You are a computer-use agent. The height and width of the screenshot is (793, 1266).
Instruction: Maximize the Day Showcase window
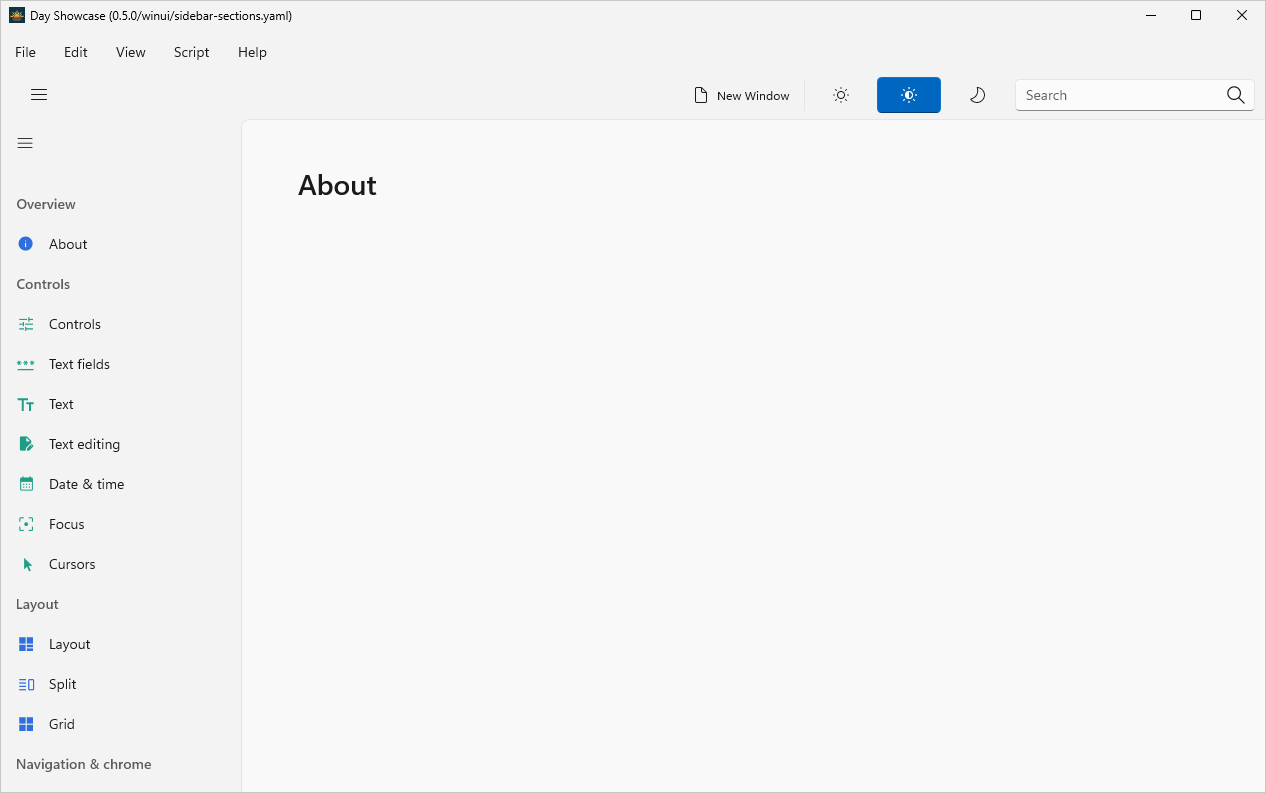[1196, 15]
